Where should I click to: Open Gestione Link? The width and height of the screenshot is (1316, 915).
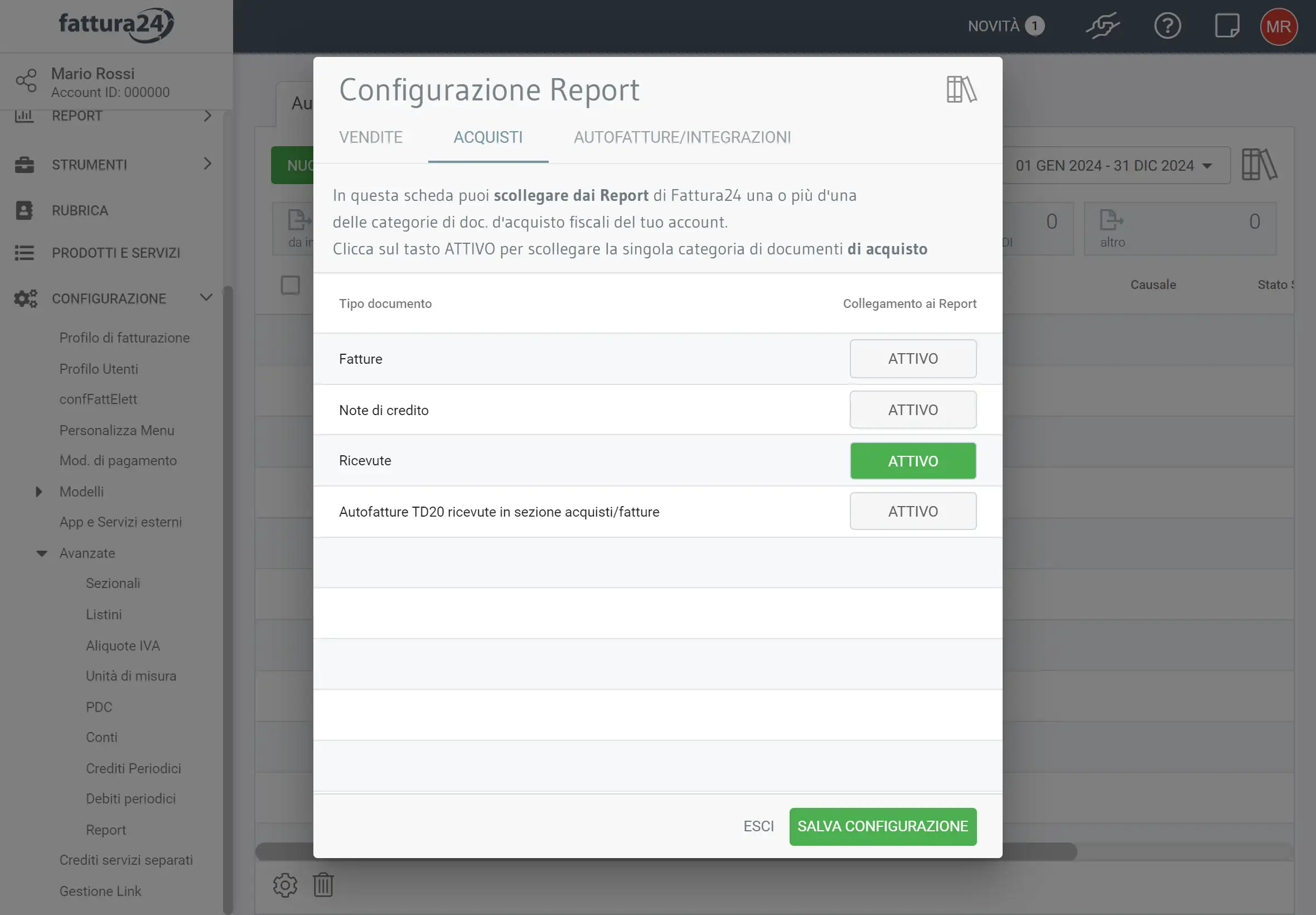coord(100,892)
